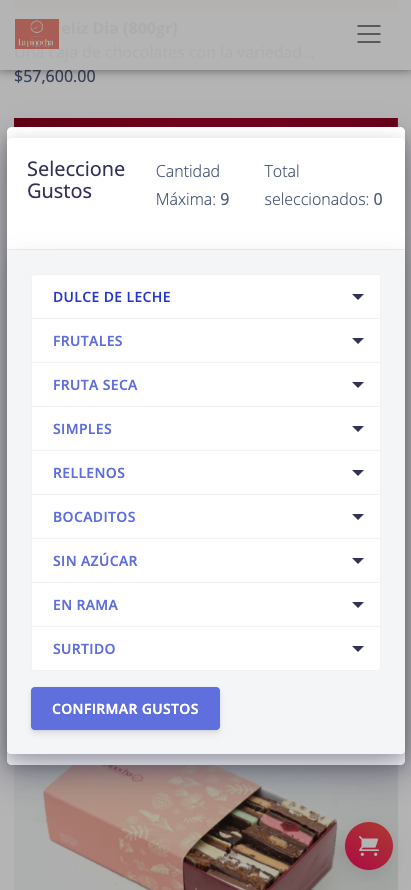Viewport: 411px width, 890px height.
Task: Expand the FRUTALES dropdown arrow
Action: tap(358, 341)
